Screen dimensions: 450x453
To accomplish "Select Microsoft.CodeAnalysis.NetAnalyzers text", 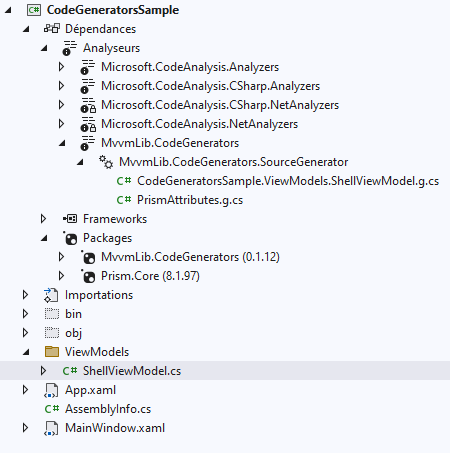I will [x=199, y=124].
